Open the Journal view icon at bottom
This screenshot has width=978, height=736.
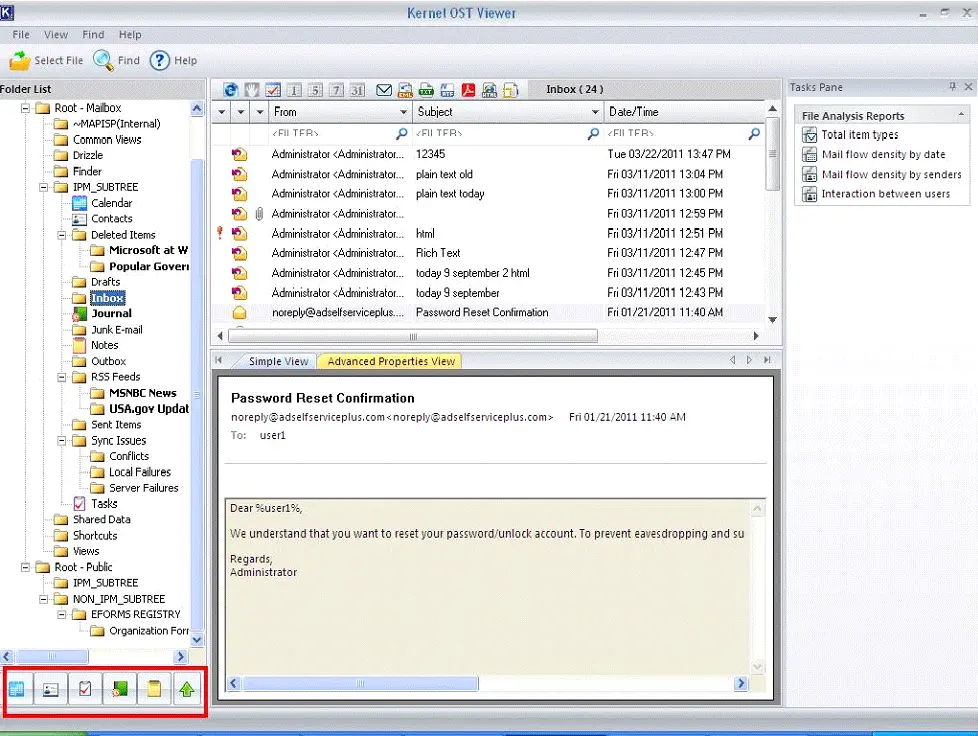pos(119,689)
